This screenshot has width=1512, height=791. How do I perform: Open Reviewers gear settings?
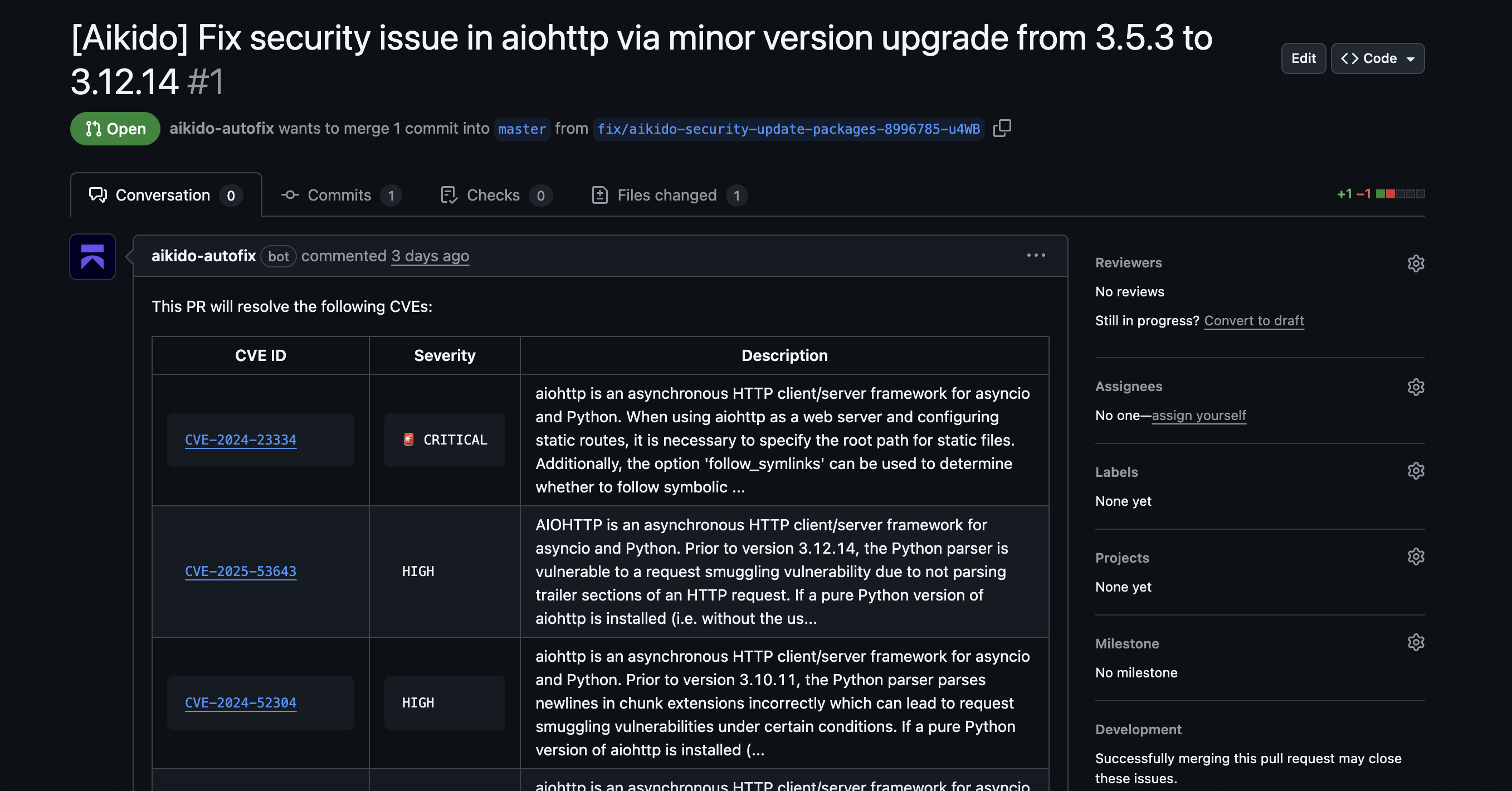coord(1416,263)
